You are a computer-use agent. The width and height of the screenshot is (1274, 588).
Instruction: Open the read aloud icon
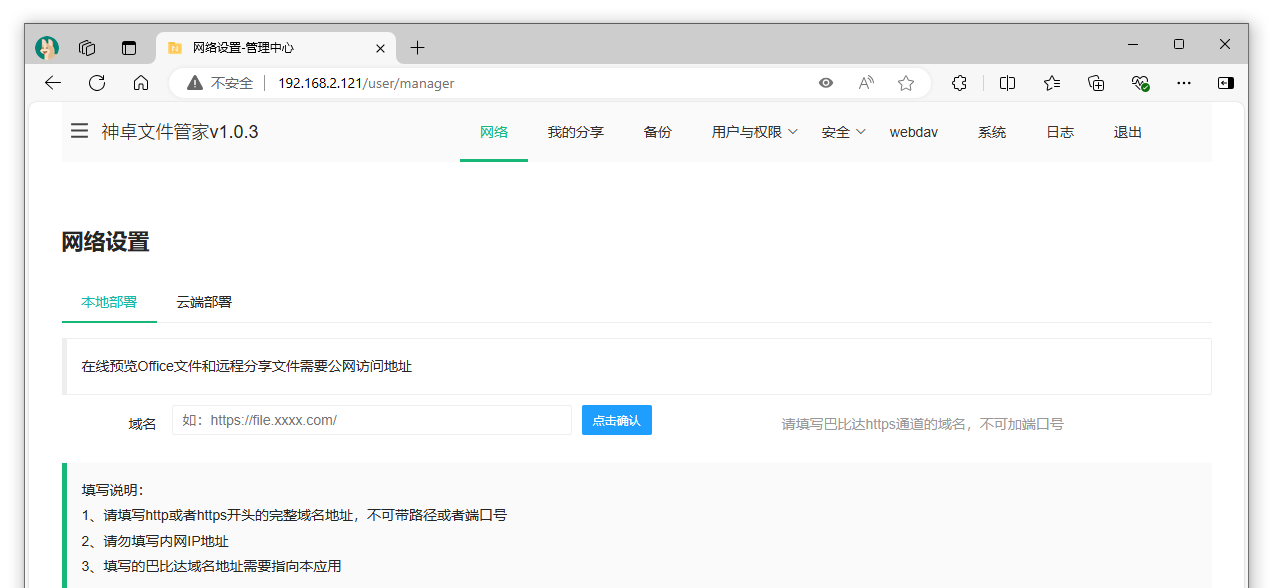tap(866, 83)
